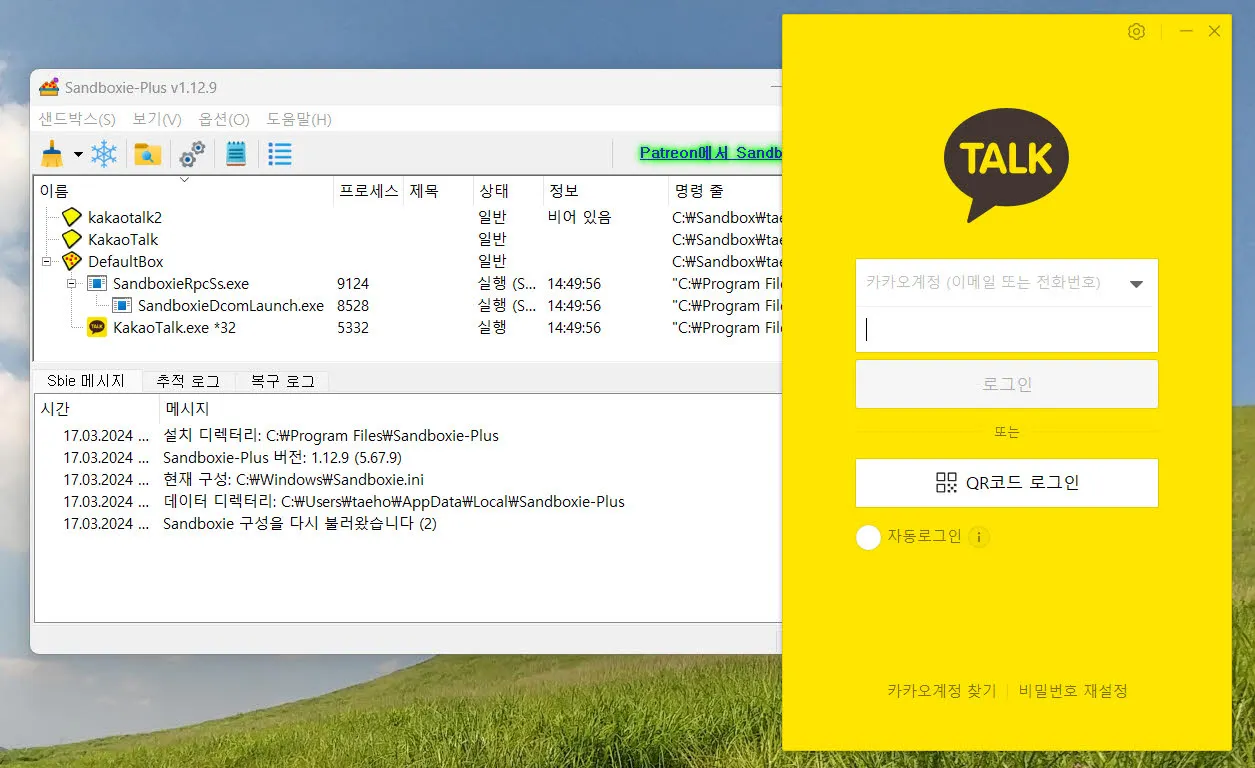This screenshot has width=1255, height=768.
Task: Open the 비밀번호 재설정 link
Action: click(1073, 691)
